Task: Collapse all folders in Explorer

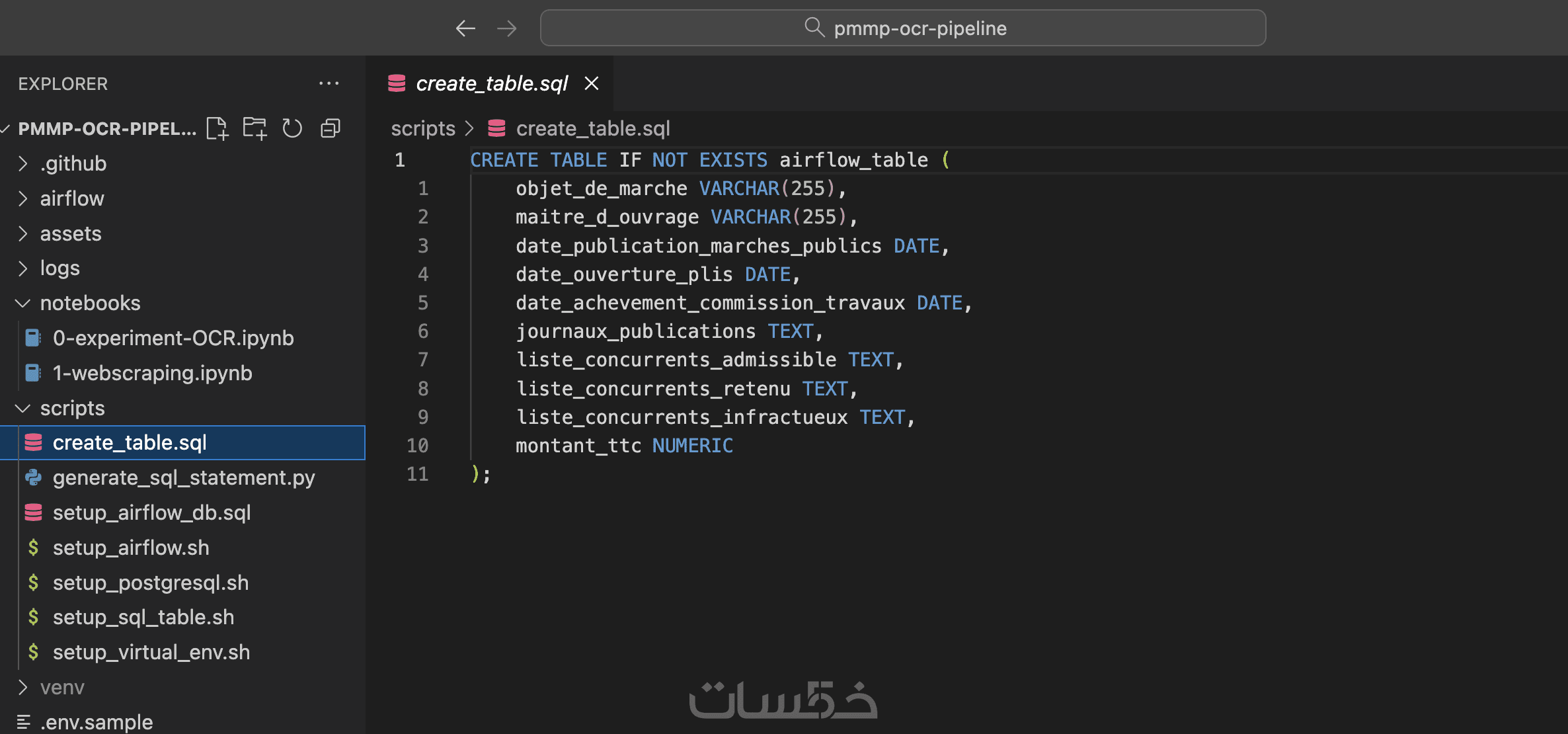Action: [330, 128]
